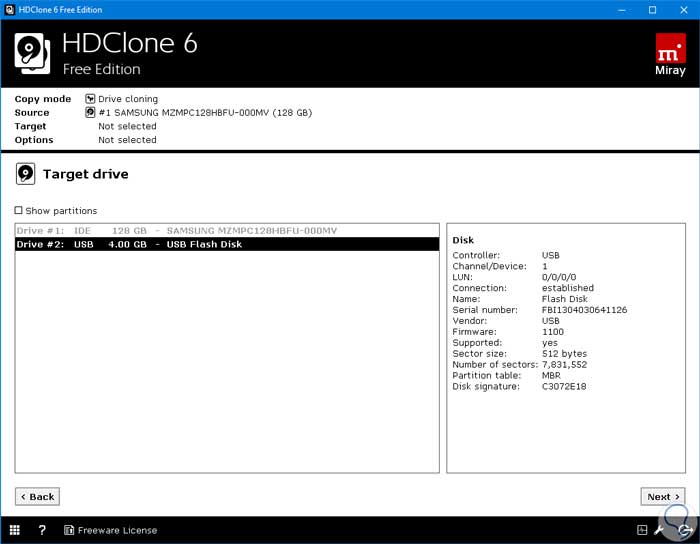
Task: Click the Drive cloning mode icon
Action: [90, 99]
